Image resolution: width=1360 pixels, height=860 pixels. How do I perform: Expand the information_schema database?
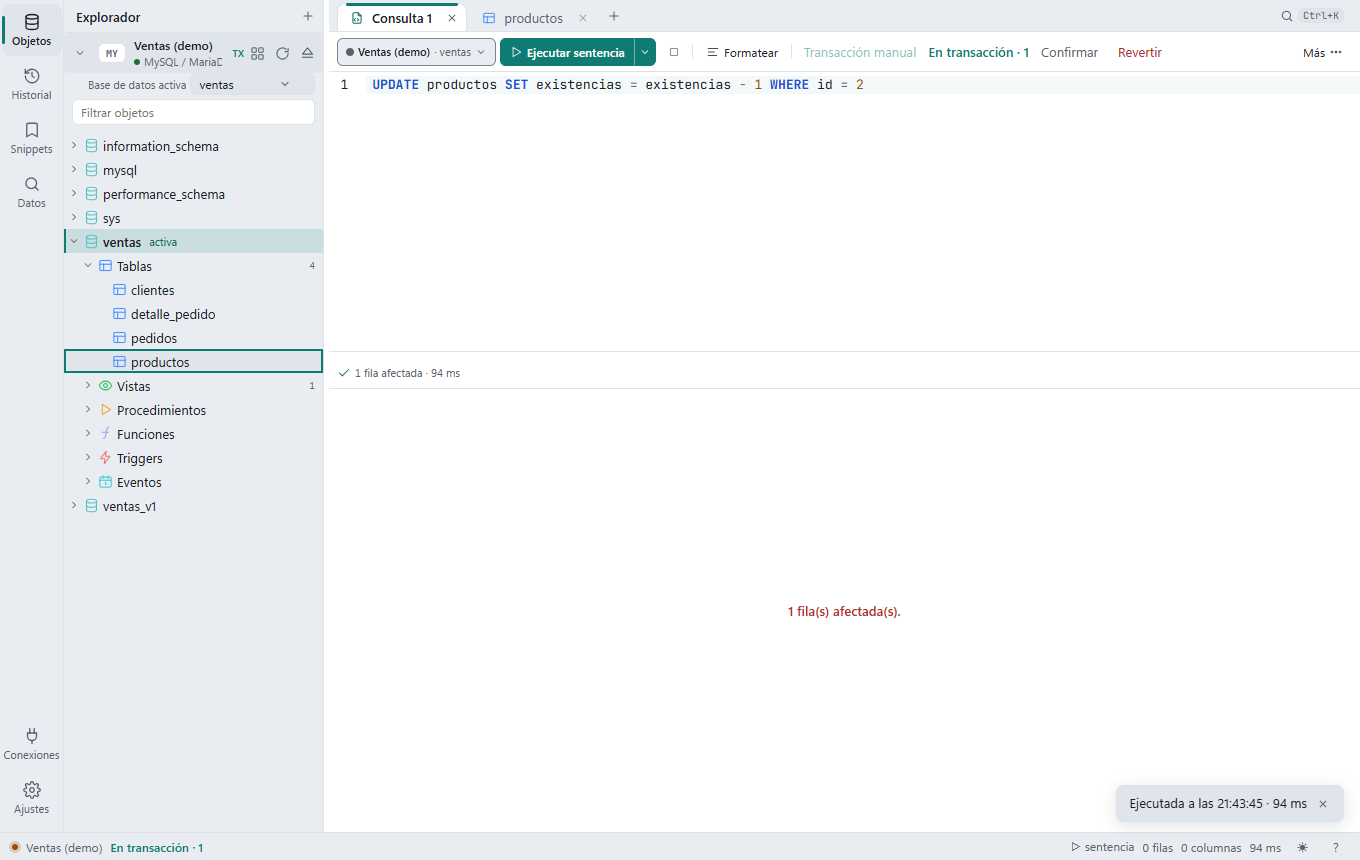click(x=73, y=146)
